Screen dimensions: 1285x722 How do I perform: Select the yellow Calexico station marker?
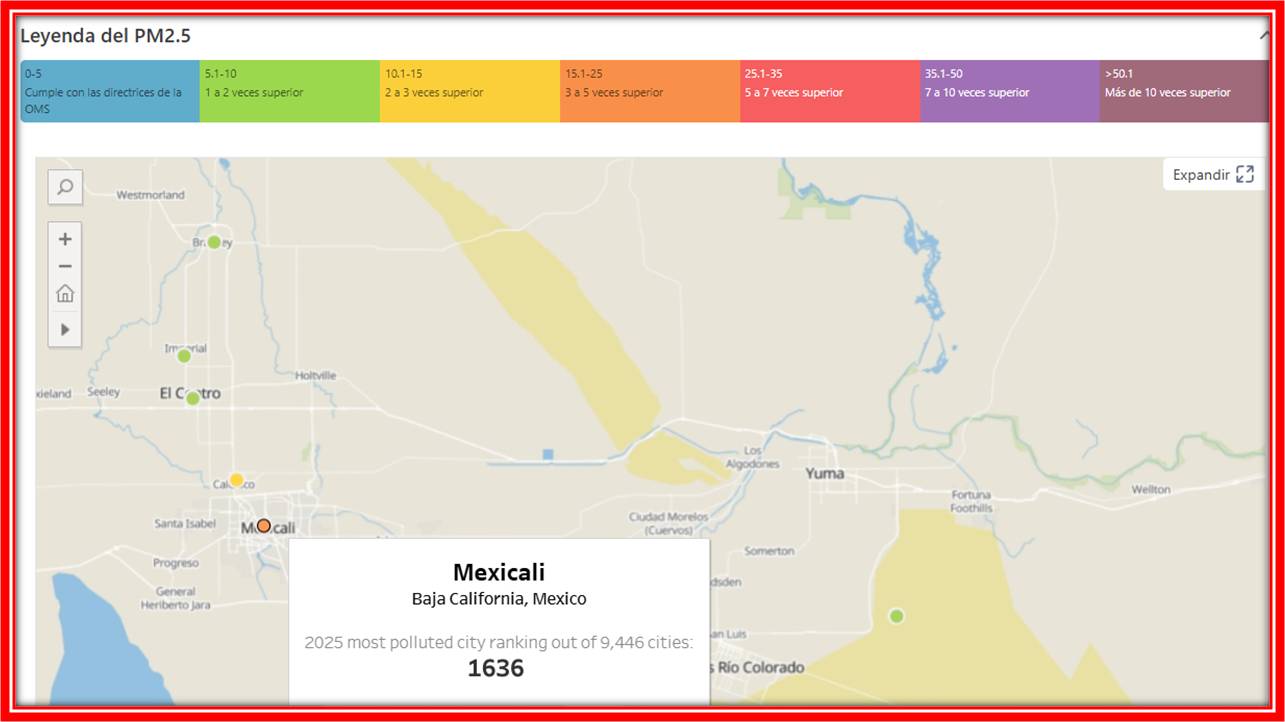pyautogui.click(x=236, y=480)
